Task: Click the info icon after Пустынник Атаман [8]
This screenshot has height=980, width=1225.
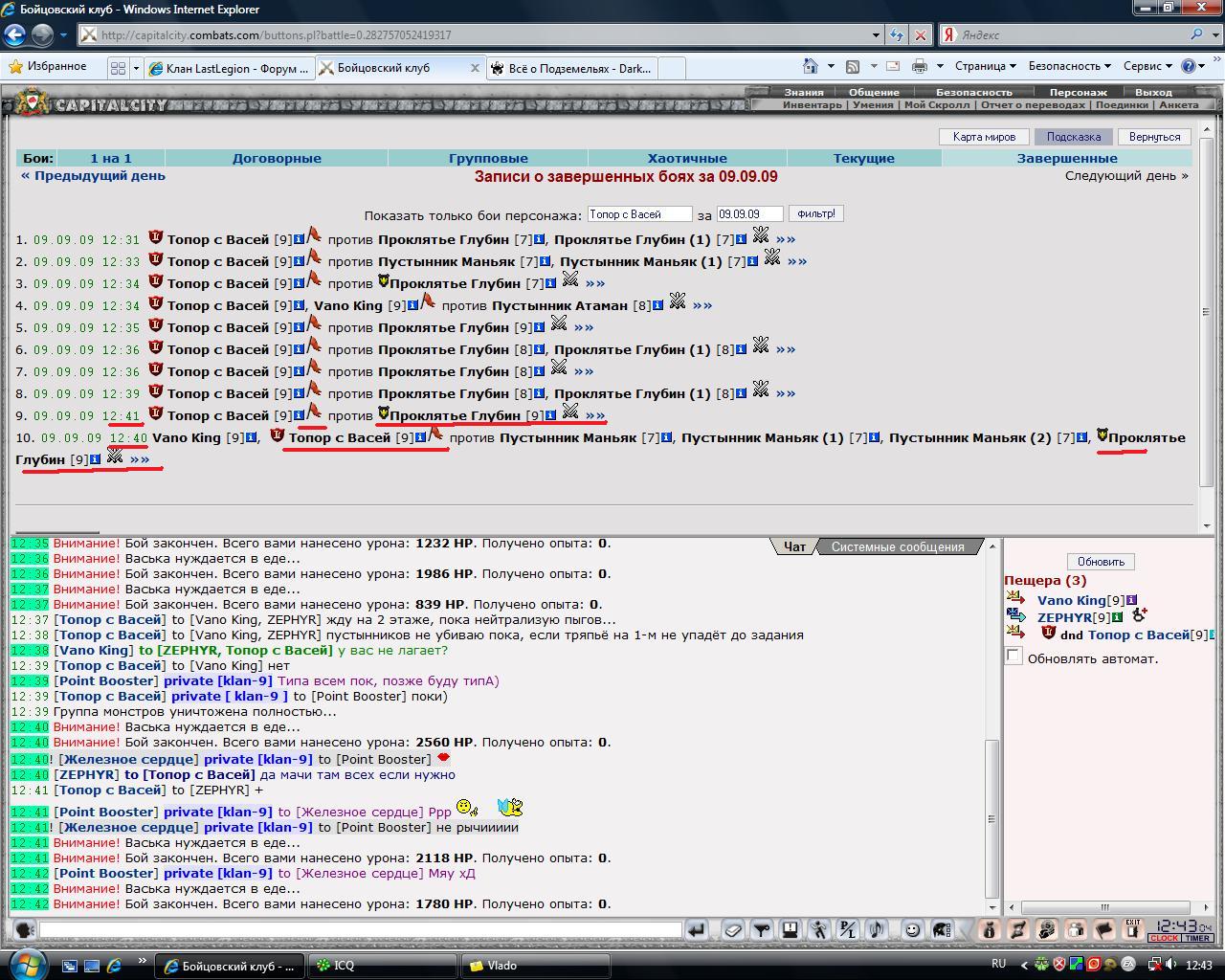Action: (658, 305)
